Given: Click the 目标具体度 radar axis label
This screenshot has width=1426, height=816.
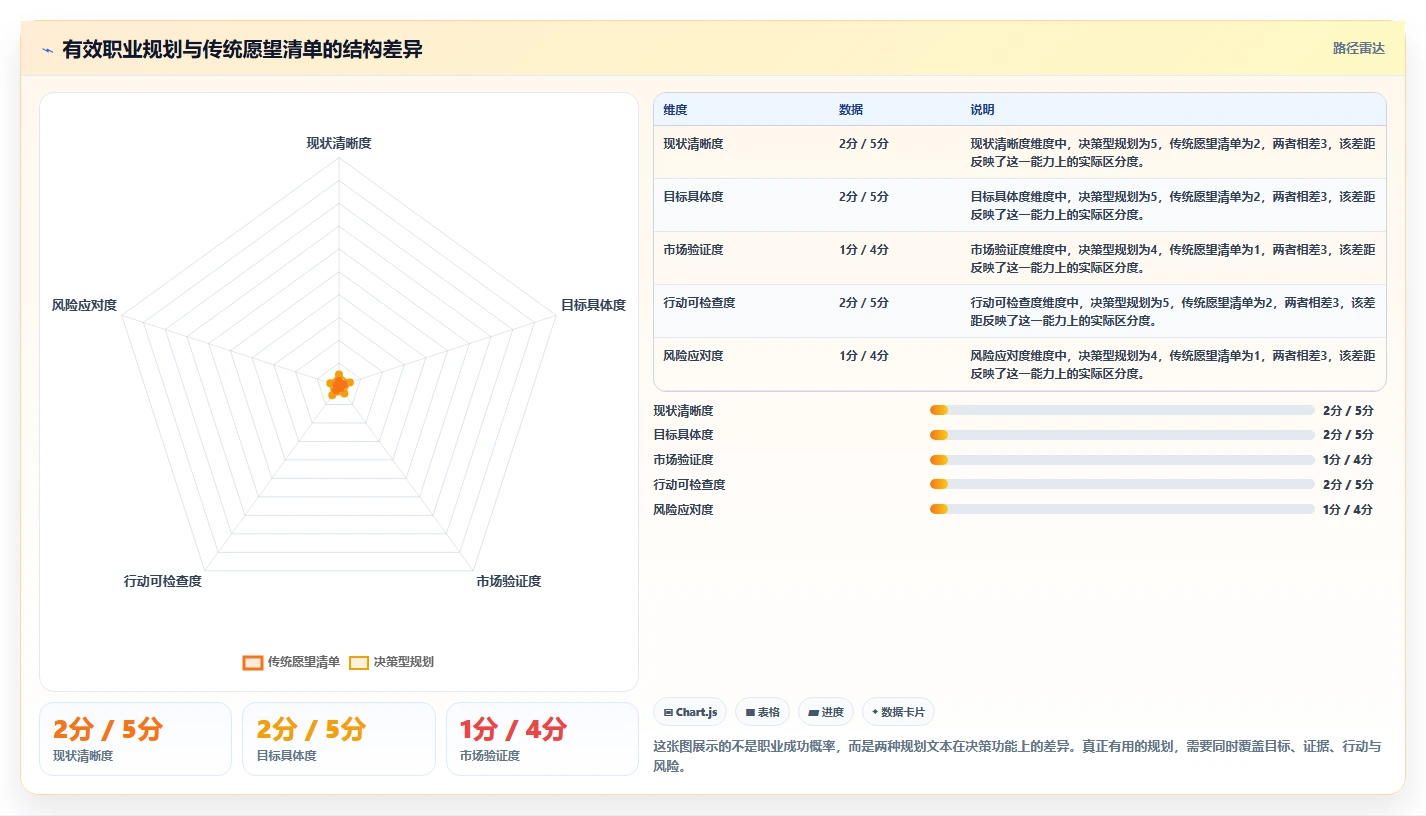Looking at the screenshot, I should pyautogui.click(x=593, y=305).
